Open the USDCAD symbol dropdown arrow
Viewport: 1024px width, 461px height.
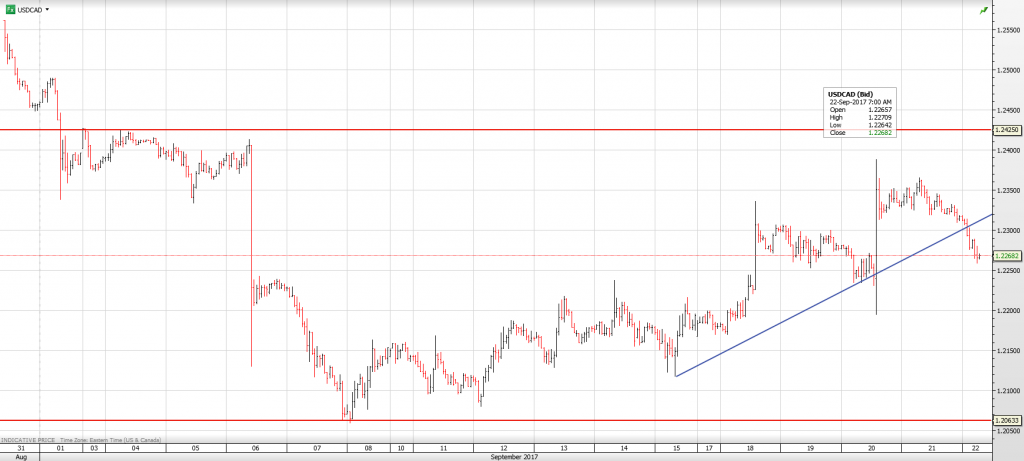click(x=47, y=9)
